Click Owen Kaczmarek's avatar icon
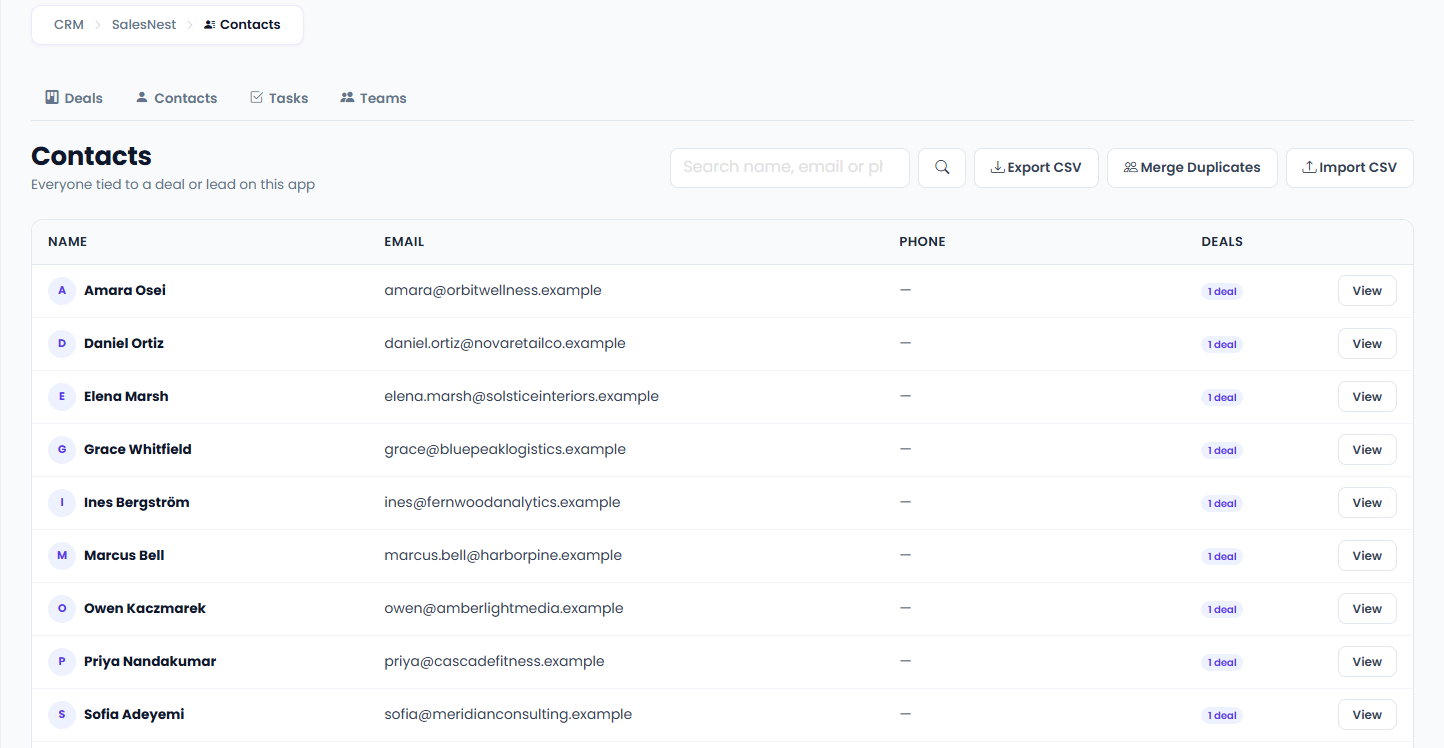 coord(62,609)
